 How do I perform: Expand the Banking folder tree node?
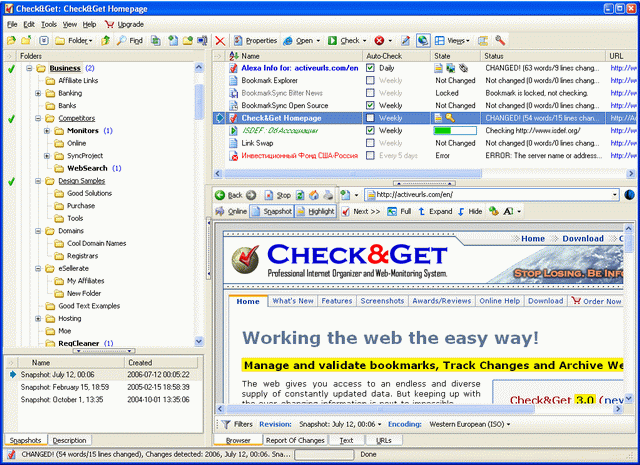pyautogui.click(x=37, y=93)
